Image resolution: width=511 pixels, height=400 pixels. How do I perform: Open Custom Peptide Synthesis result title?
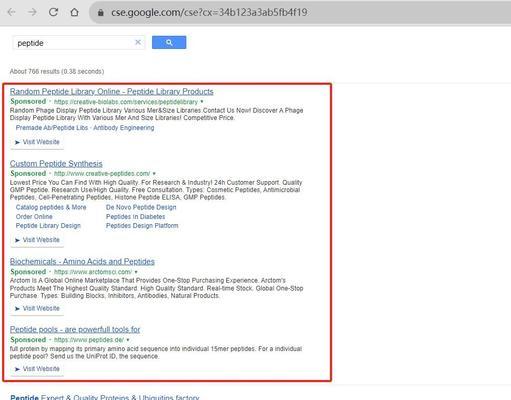(56, 163)
